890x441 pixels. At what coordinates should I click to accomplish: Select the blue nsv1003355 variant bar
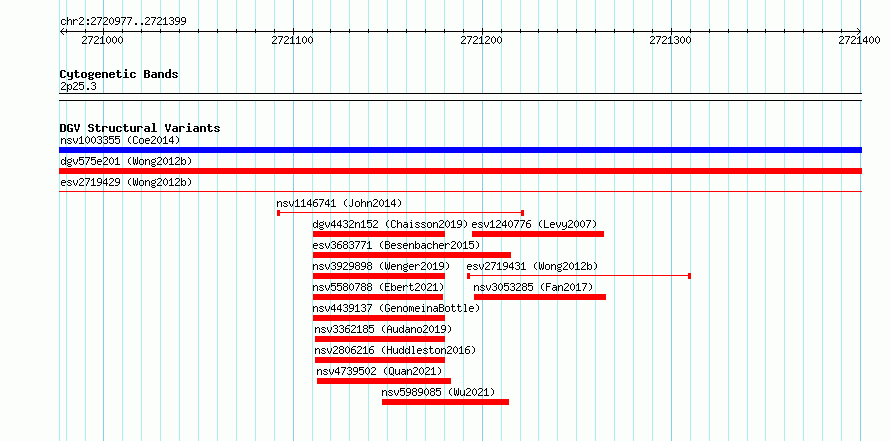pos(460,150)
